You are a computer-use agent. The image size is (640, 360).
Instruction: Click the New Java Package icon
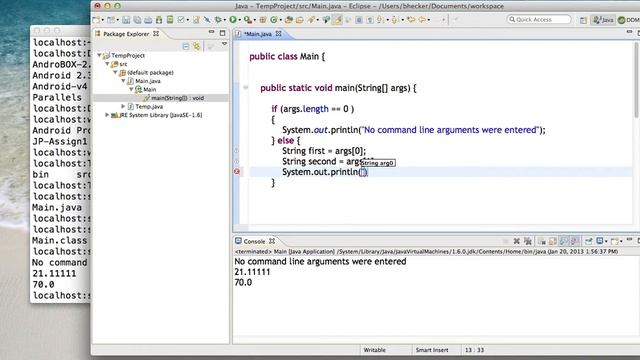[x=262, y=20]
